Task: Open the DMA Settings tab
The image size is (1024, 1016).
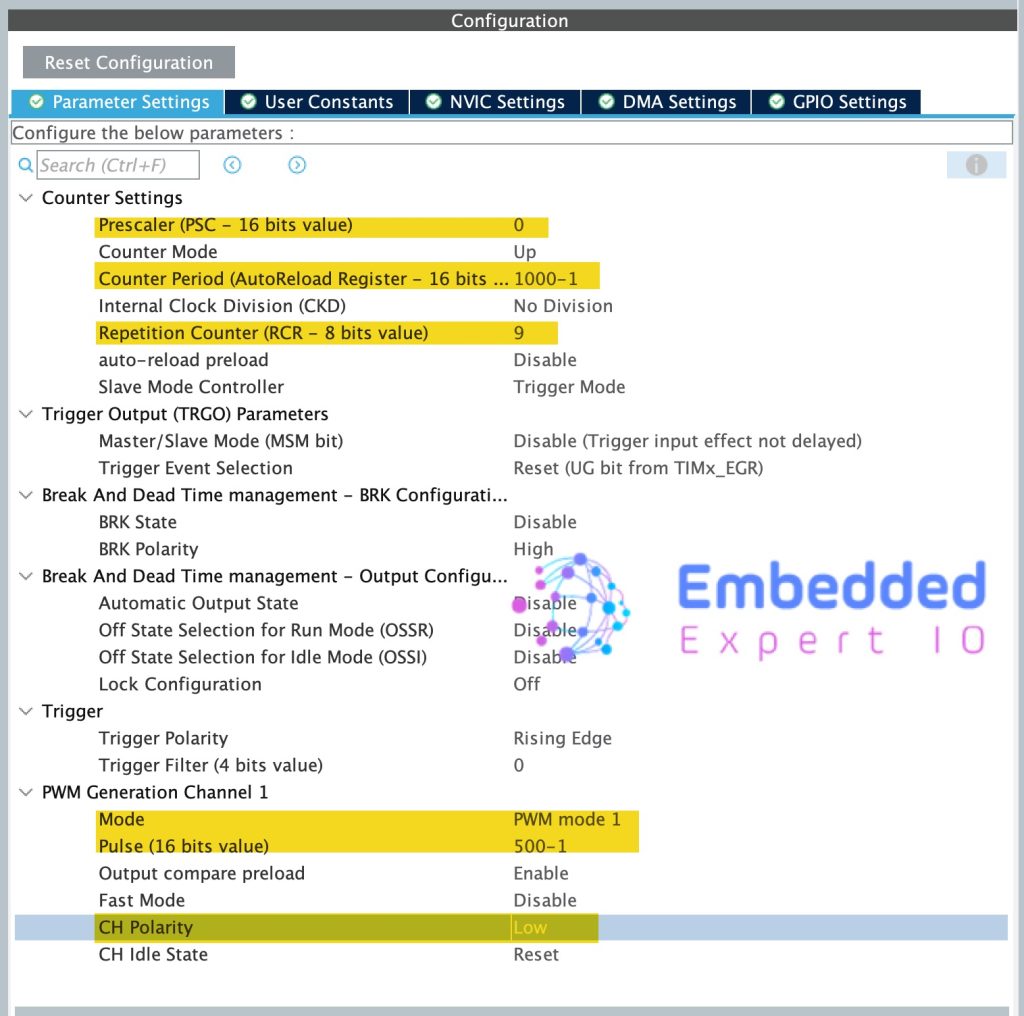Action: coord(667,102)
